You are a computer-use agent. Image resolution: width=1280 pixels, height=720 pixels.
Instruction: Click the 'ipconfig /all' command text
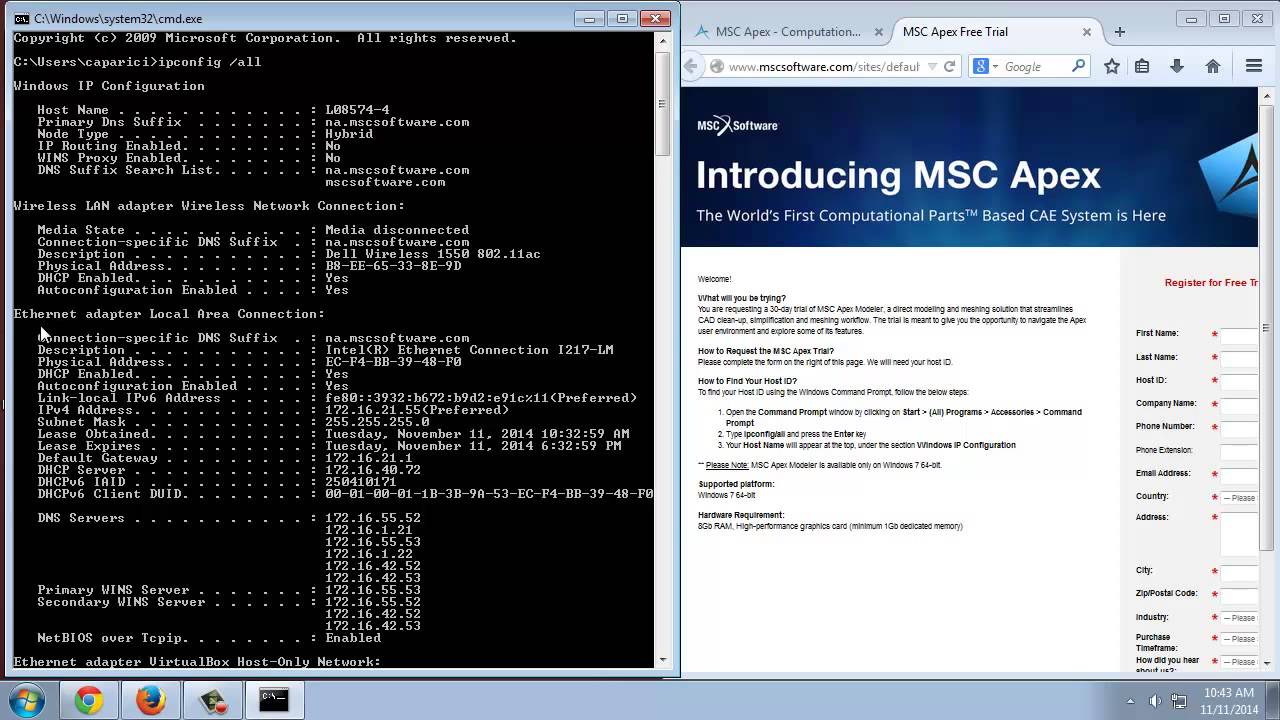coord(209,62)
